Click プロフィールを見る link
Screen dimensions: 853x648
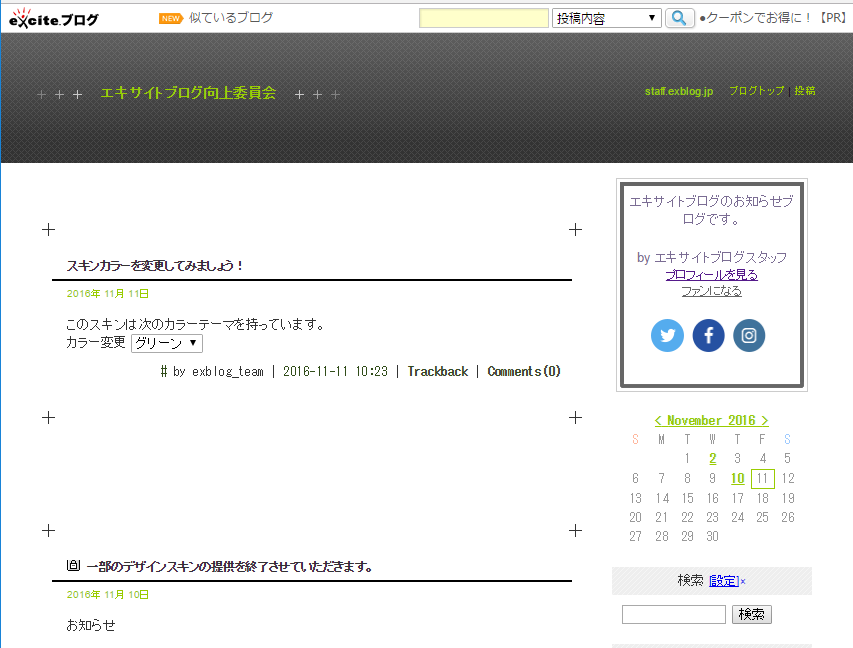point(712,275)
